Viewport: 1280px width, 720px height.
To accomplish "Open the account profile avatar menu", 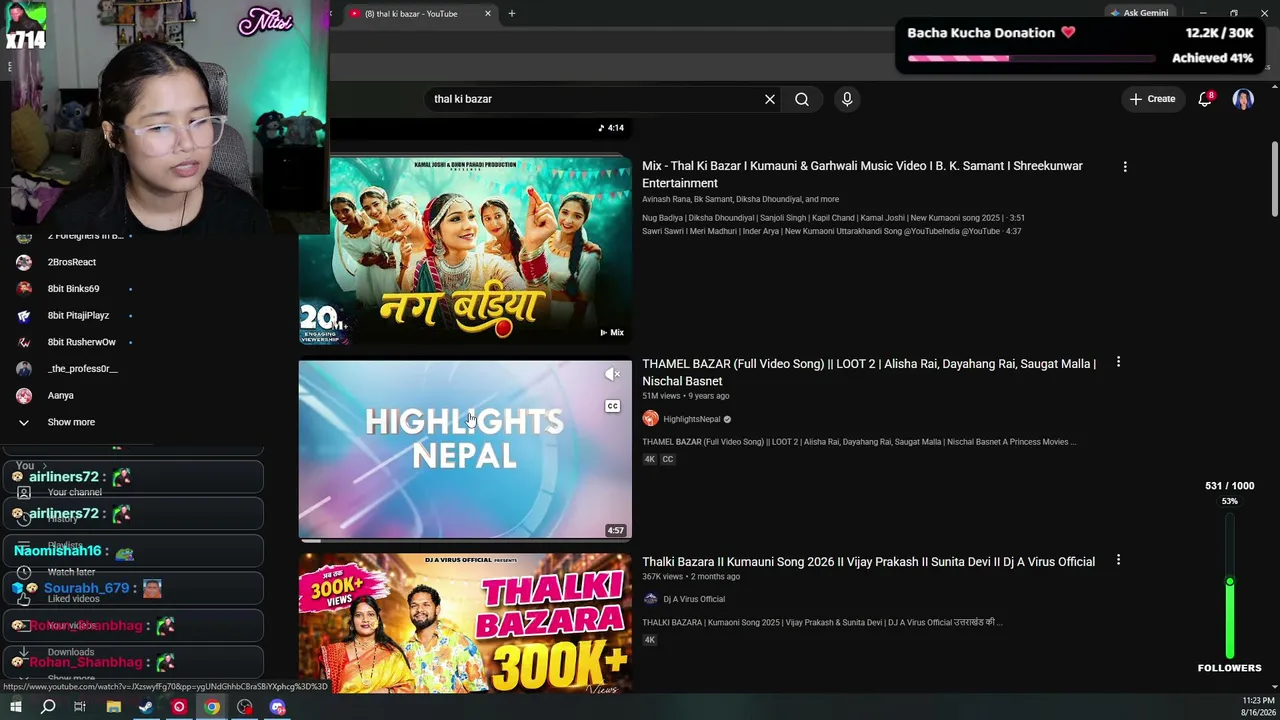I will tap(1243, 99).
